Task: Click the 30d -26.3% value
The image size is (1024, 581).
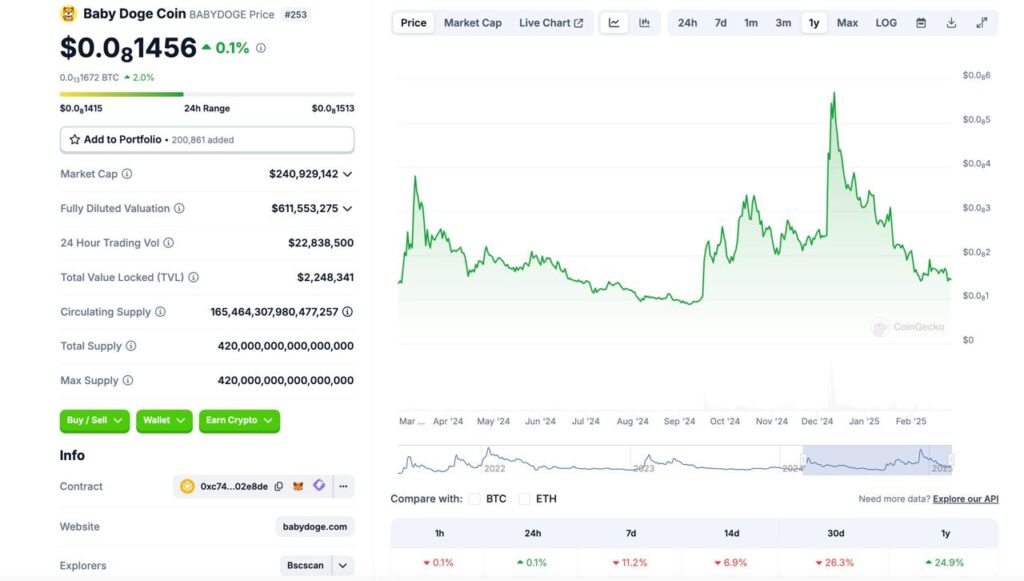Action: pyautogui.click(x=835, y=563)
